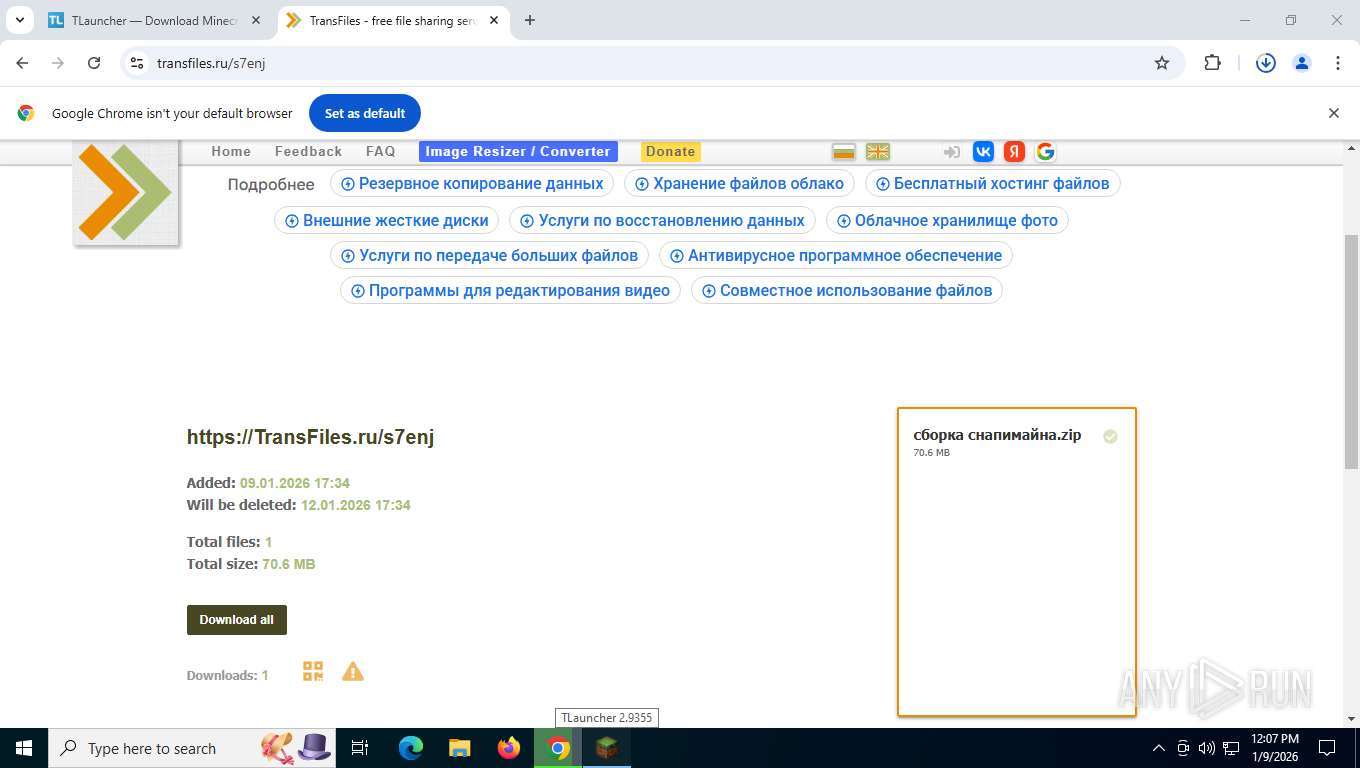
Task: Show QR code for the link
Action: coord(313,672)
